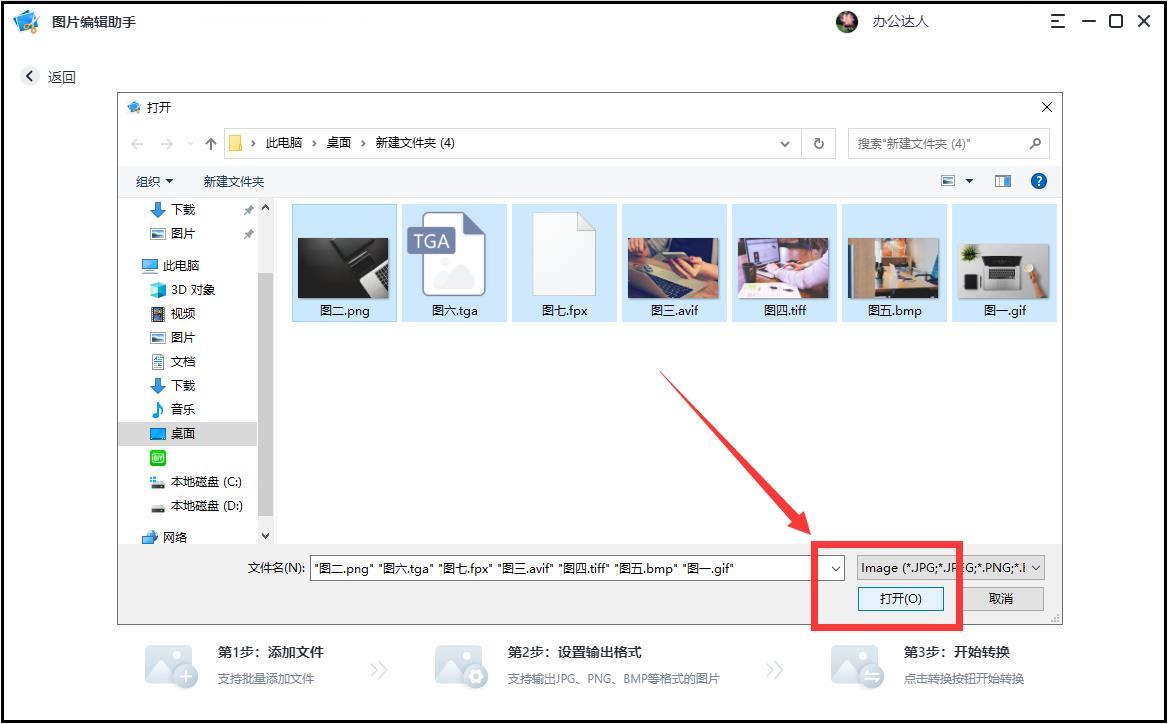
Task: Open the image format filter dropdown
Action: (950, 567)
